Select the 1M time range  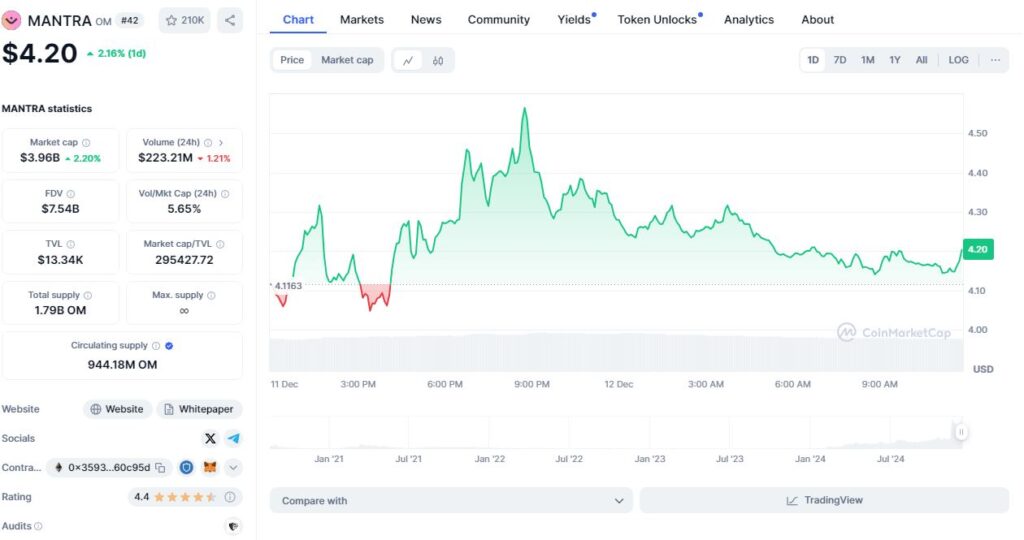pyautogui.click(x=867, y=60)
